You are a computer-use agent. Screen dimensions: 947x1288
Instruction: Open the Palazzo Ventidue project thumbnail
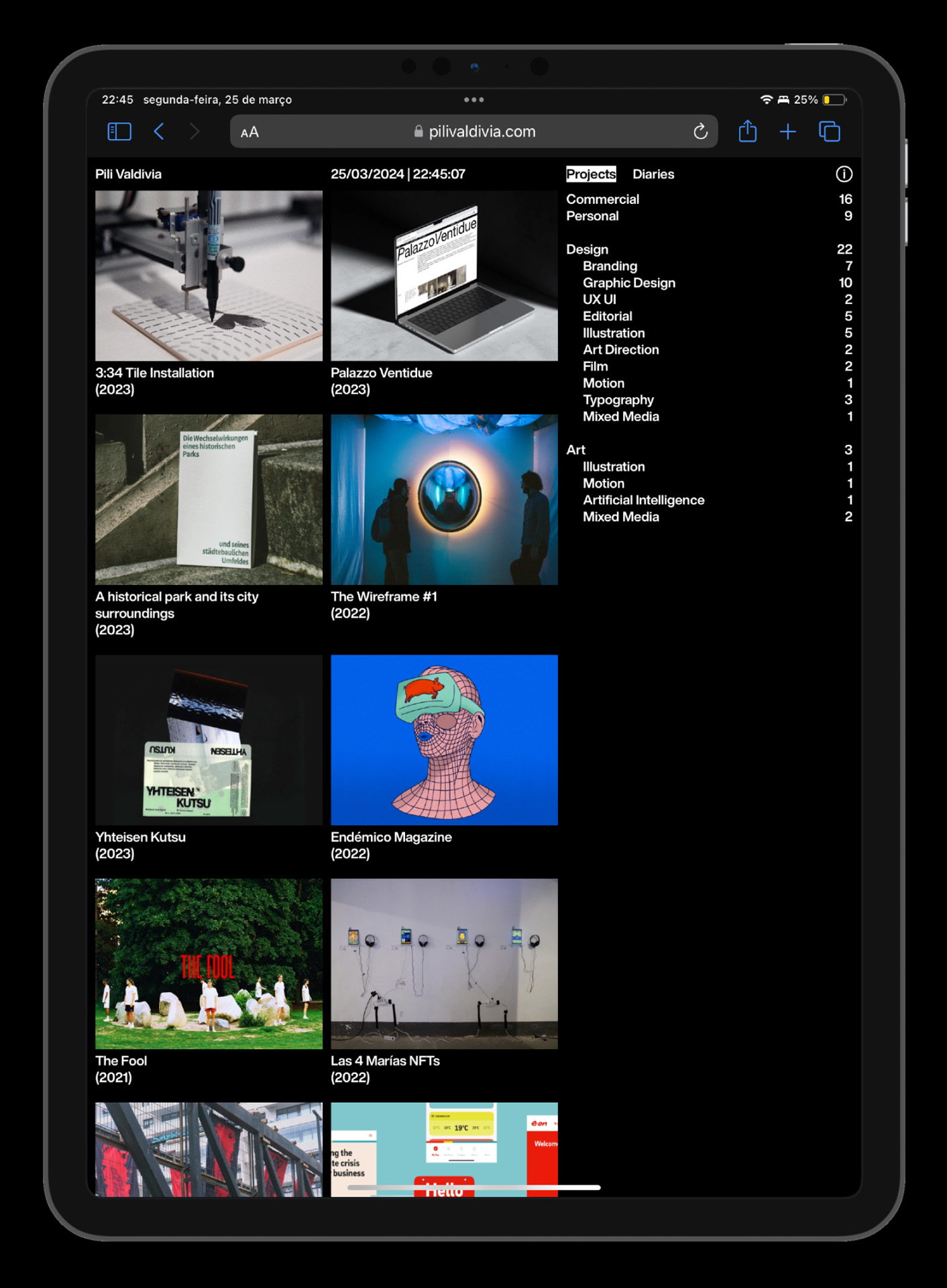pos(444,276)
